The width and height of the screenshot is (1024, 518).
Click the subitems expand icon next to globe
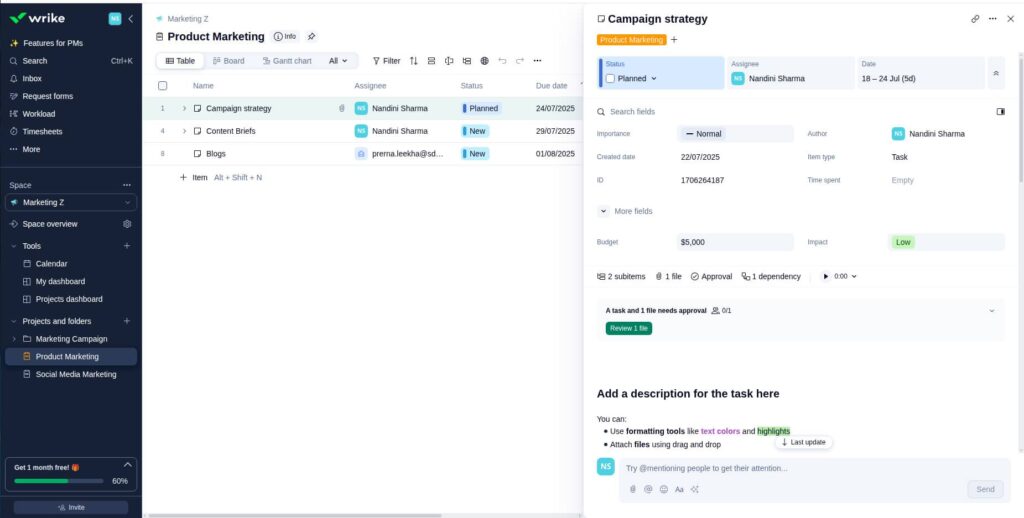[x=466, y=61]
